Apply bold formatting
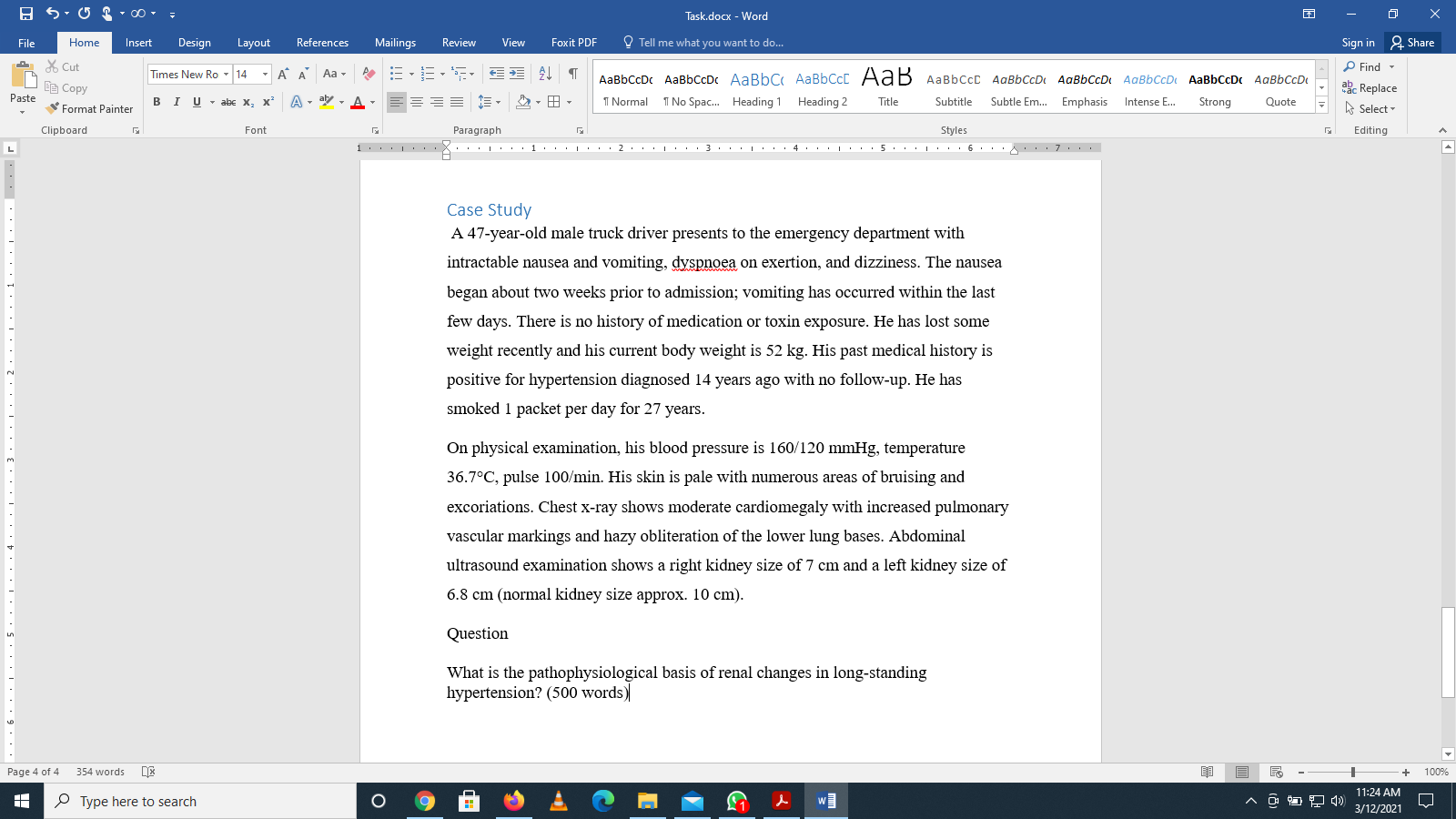Viewport: 1456px width, 819px height. coord(157,102)
